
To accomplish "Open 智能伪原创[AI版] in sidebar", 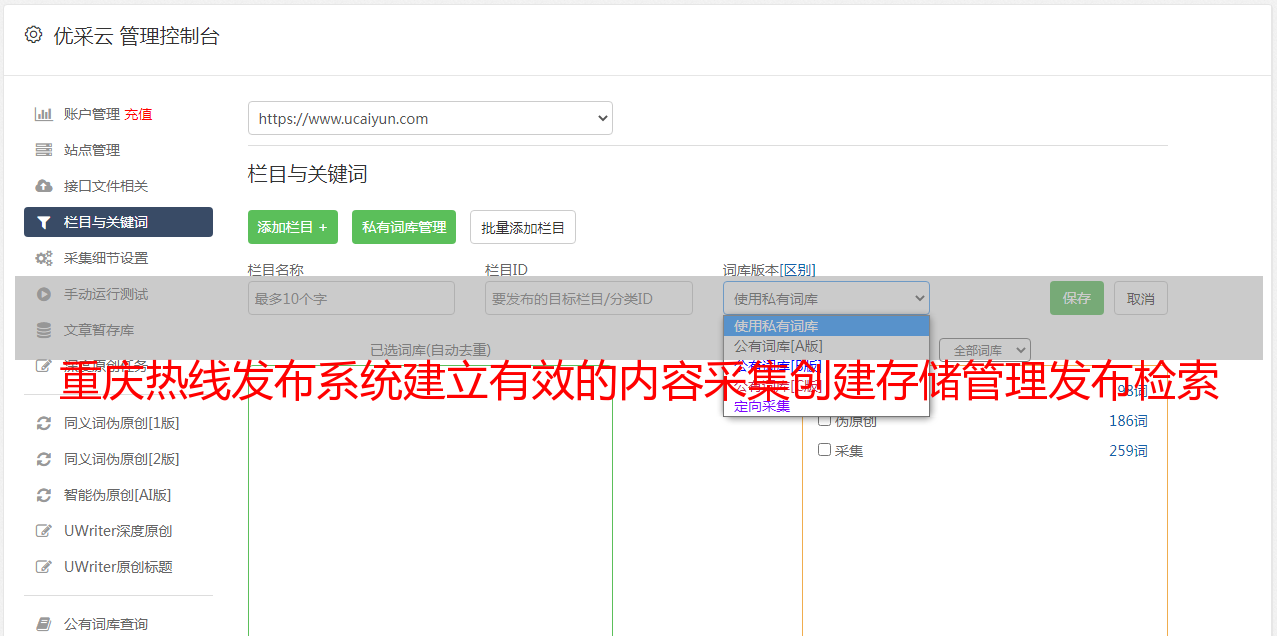I will click(118, 495).
